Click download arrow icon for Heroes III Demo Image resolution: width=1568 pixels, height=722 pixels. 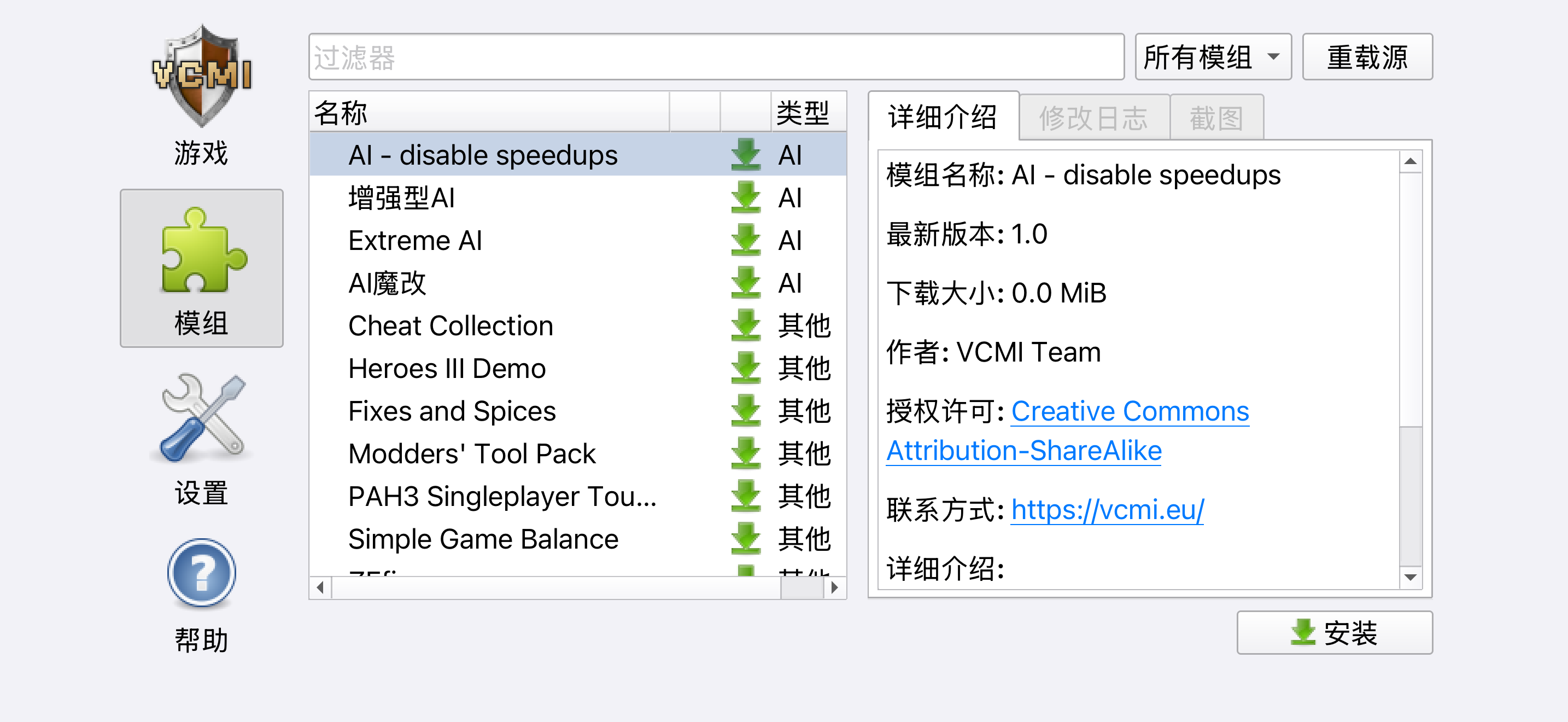tap(746, 368)
